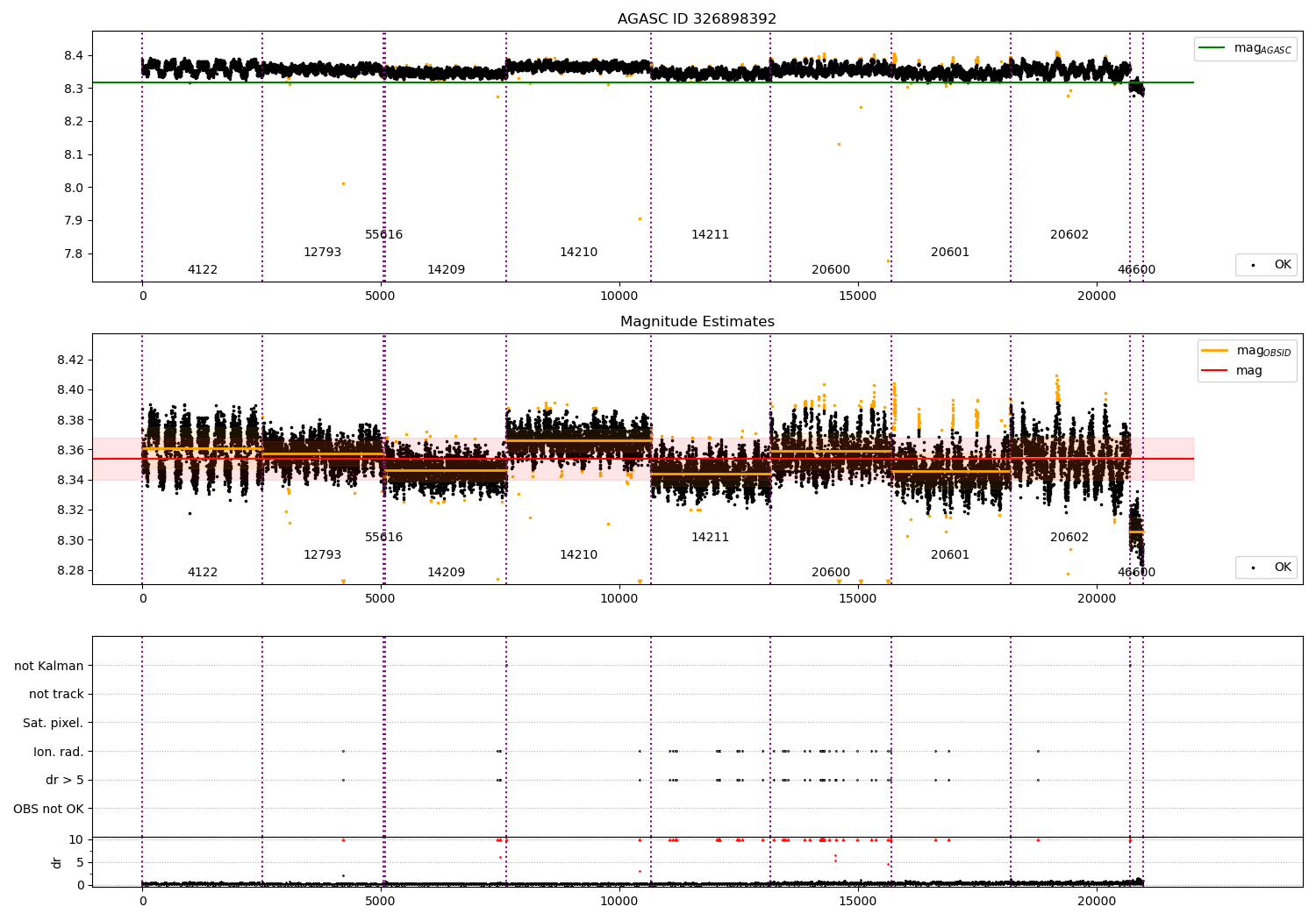Click the 'Magnitude Estimates' plot title

click(x=697, y=322)
